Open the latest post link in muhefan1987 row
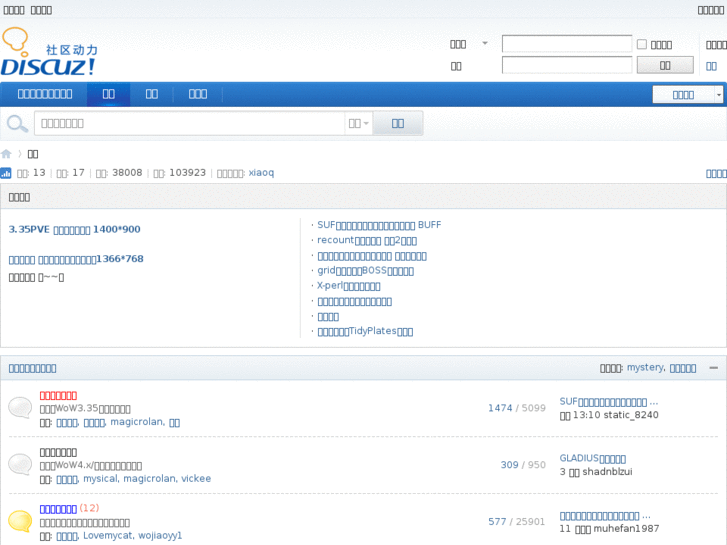The width and height of the screenshot is (727, 545). click(605, 516)
